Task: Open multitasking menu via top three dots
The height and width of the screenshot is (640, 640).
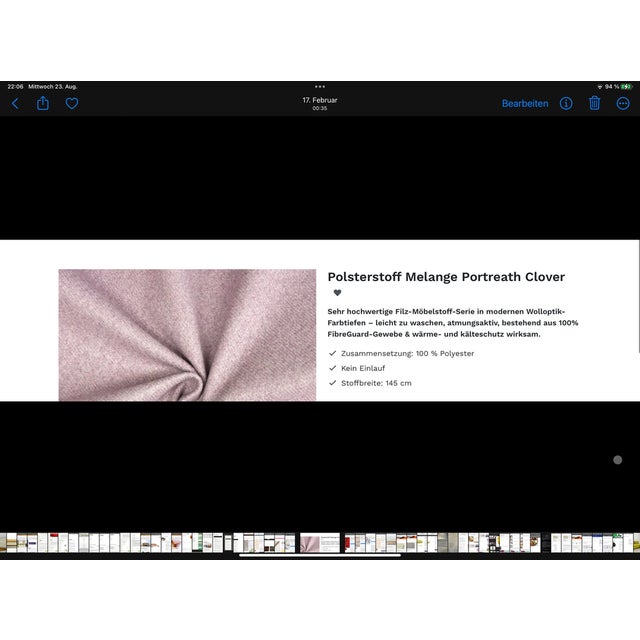Action: pos(320,87)
